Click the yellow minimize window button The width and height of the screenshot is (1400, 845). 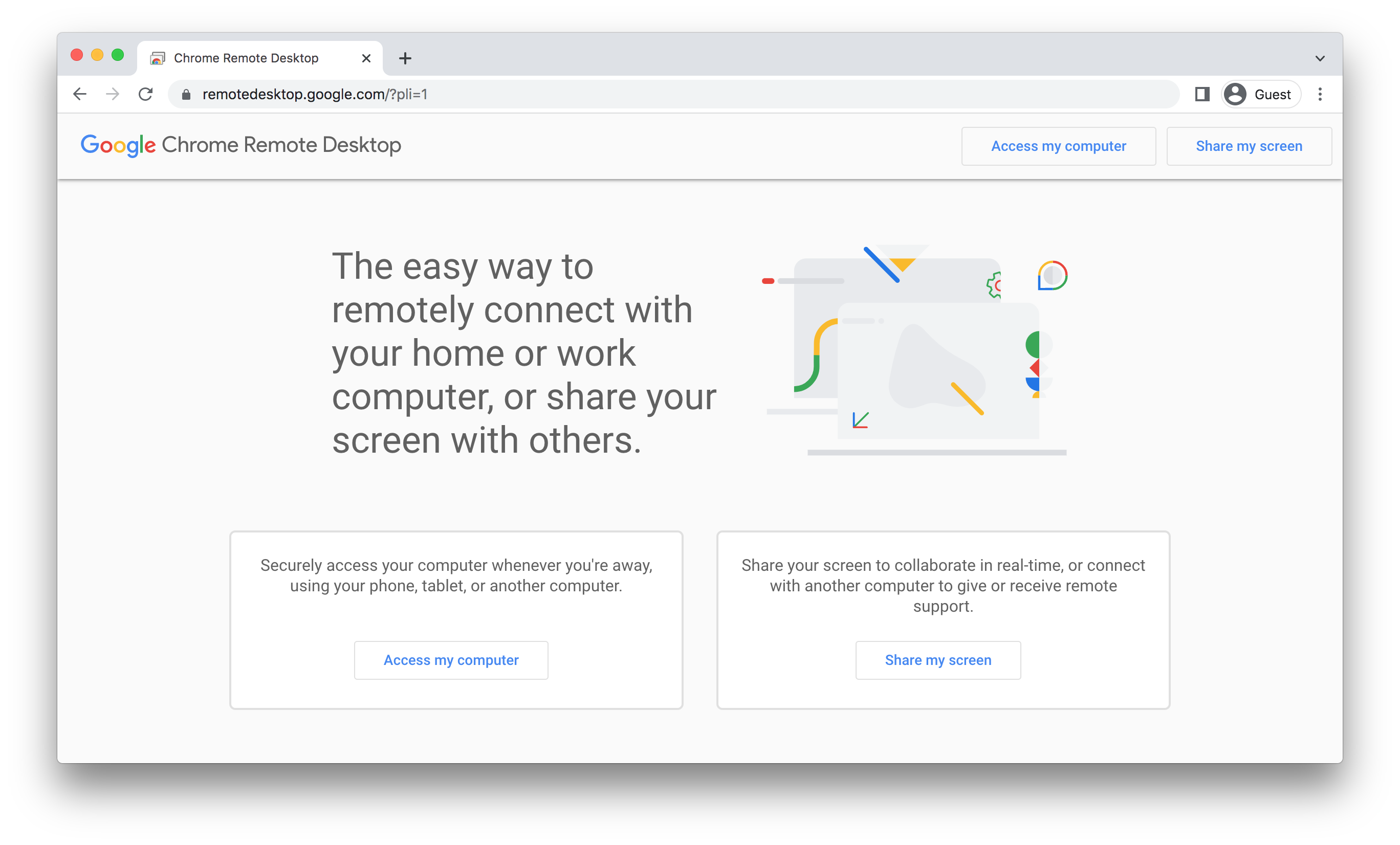pyautogui.click(x=97, y=55)
